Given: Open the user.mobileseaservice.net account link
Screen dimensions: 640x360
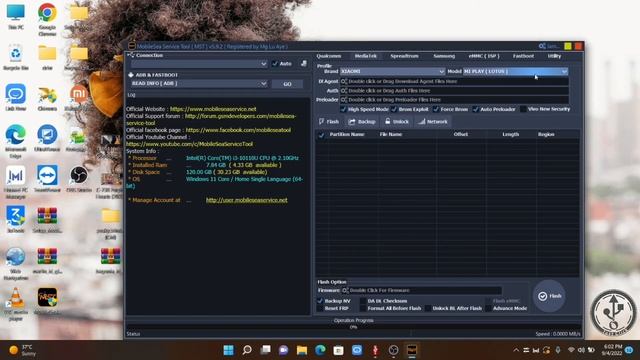Looking at the screenshot, I should click(247, 200).
